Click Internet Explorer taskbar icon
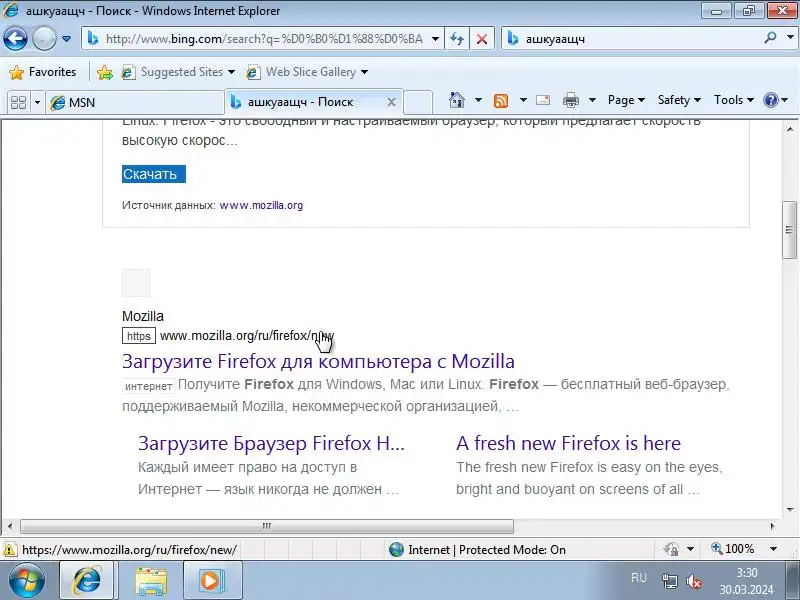The width and height of the screenshot is (800, 600). click(88, 581)
